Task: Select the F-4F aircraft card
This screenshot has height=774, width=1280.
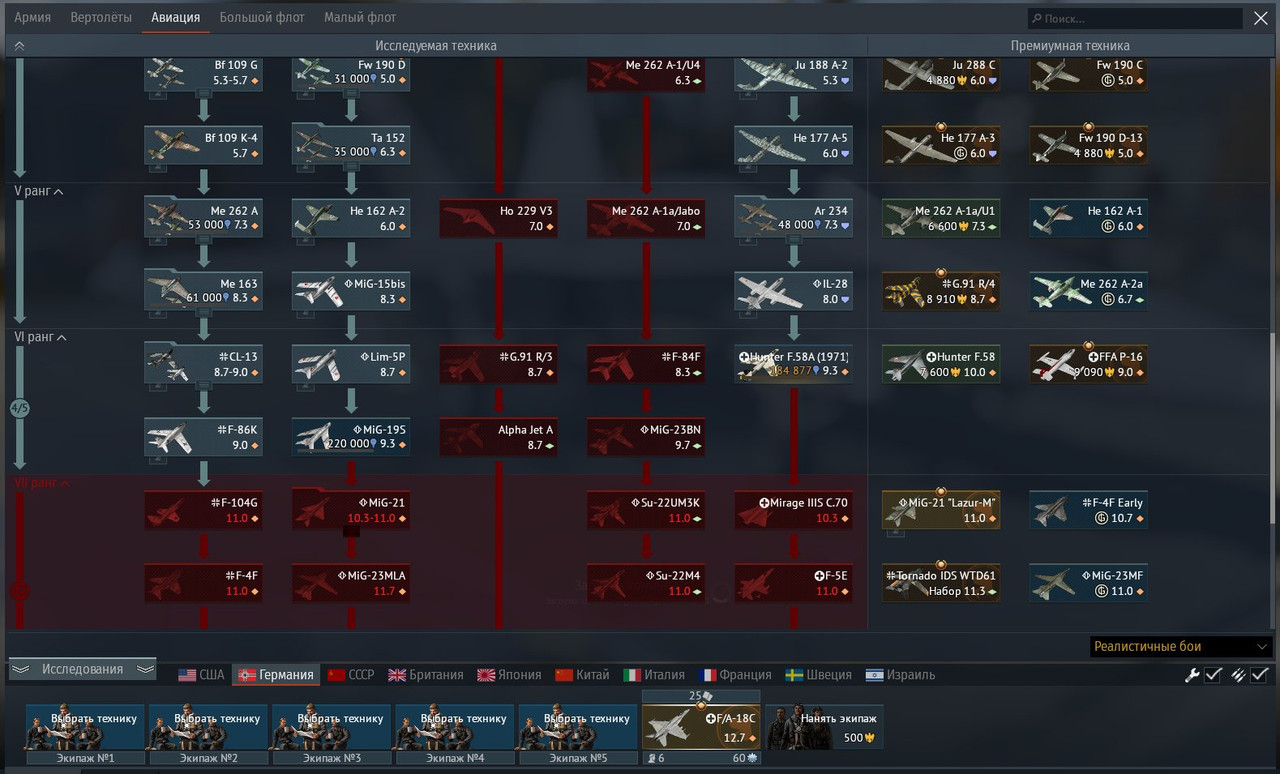Action: click(x=204, y=583)
